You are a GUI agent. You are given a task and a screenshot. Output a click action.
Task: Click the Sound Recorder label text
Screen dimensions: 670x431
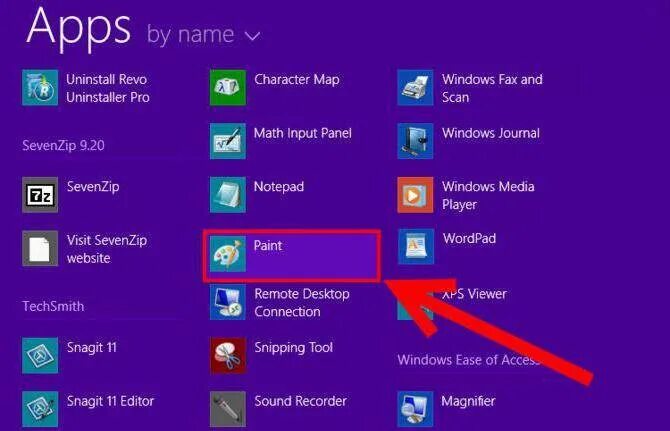(x=300, y=401)
